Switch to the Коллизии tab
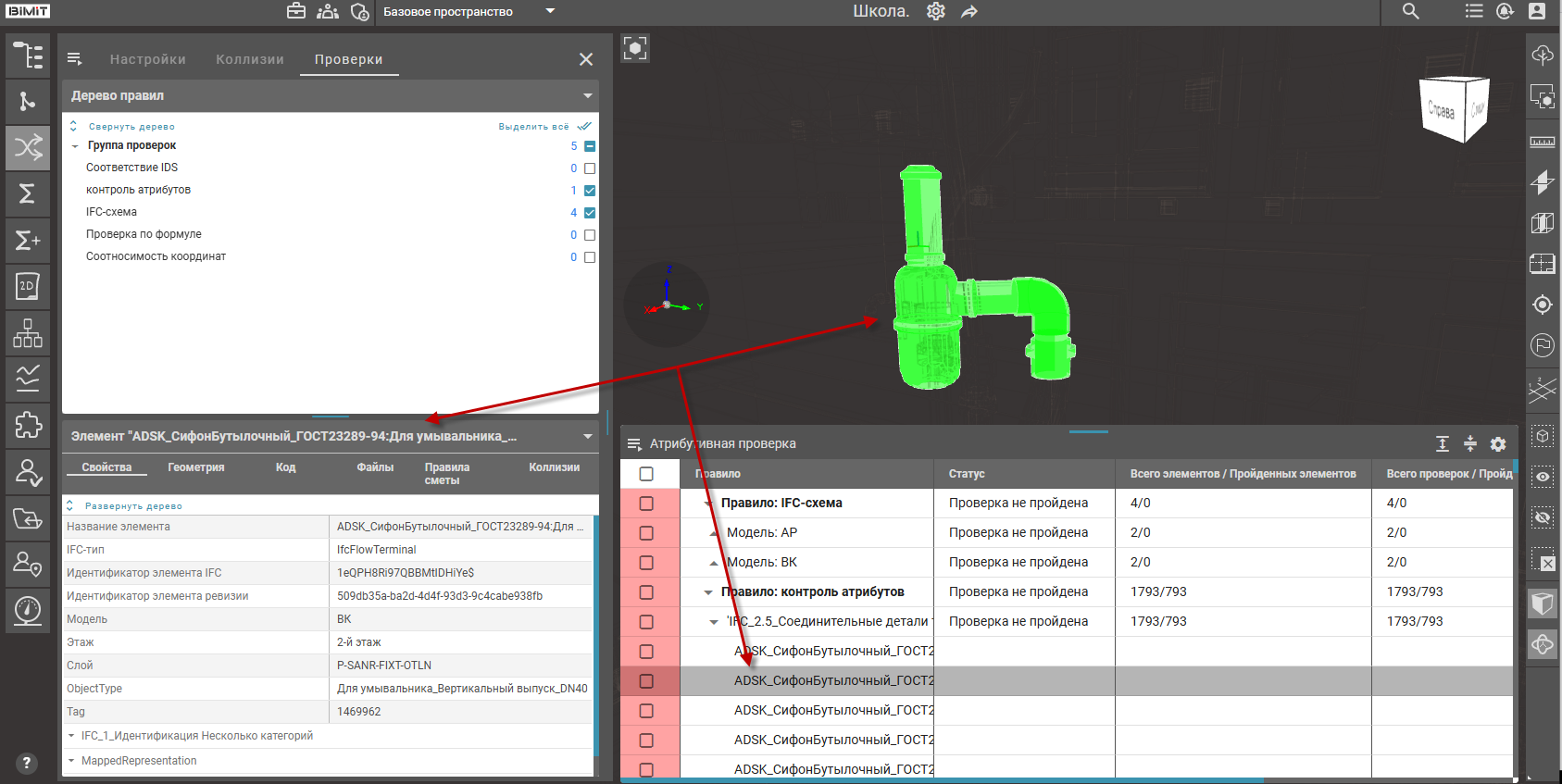 [249, 59]
